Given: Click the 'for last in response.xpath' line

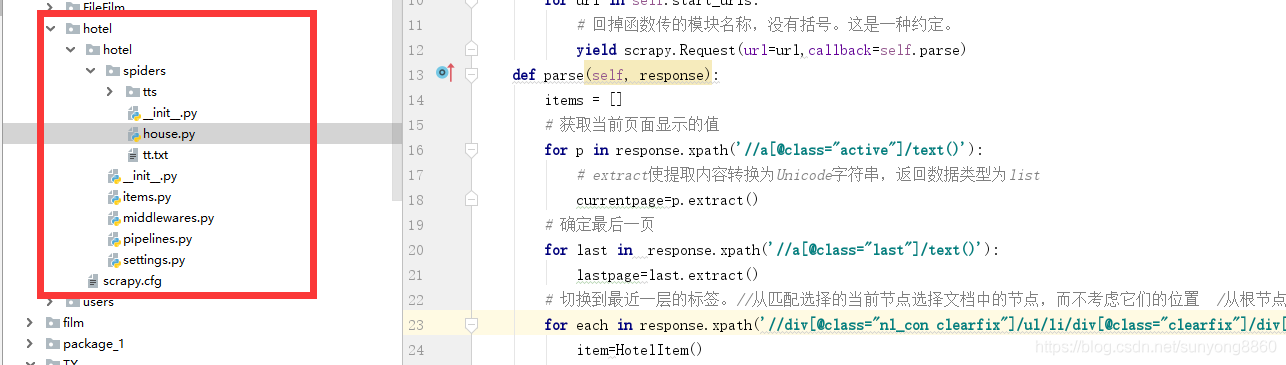Looking at the screenshot, I should click(772, 250).
